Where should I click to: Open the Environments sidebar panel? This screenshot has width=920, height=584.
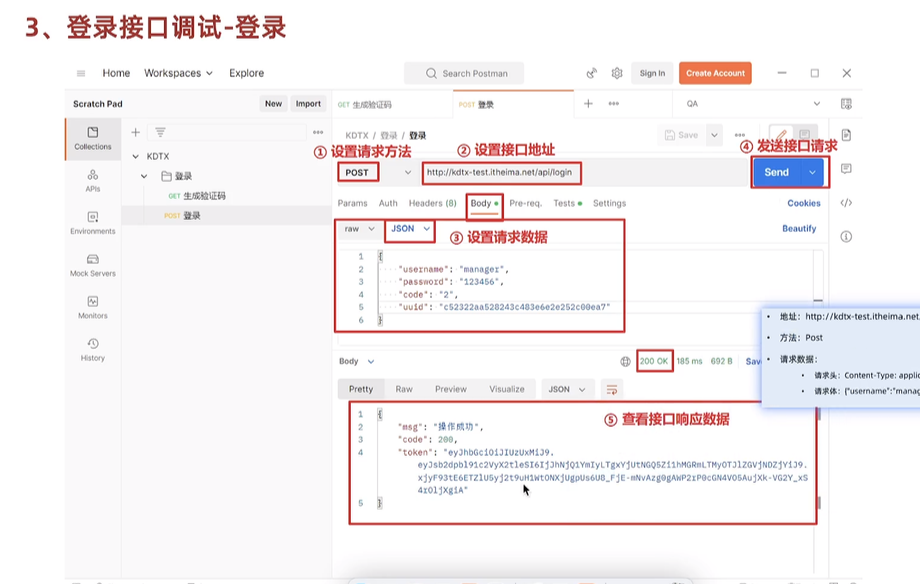point(93,223)
